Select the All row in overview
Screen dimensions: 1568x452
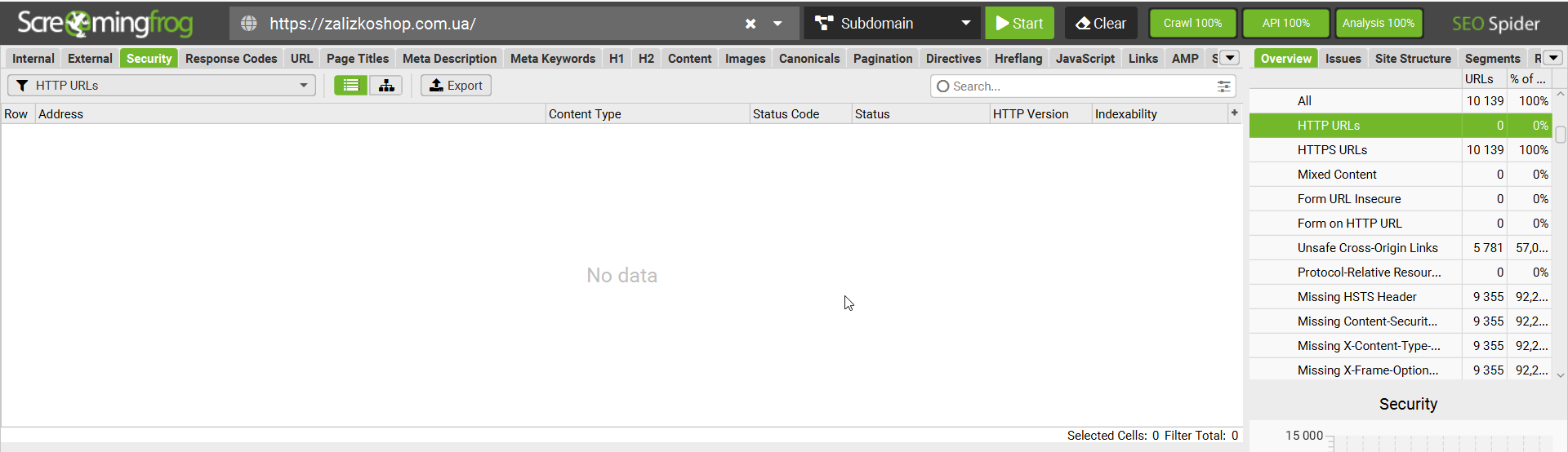click(1400, 100)
